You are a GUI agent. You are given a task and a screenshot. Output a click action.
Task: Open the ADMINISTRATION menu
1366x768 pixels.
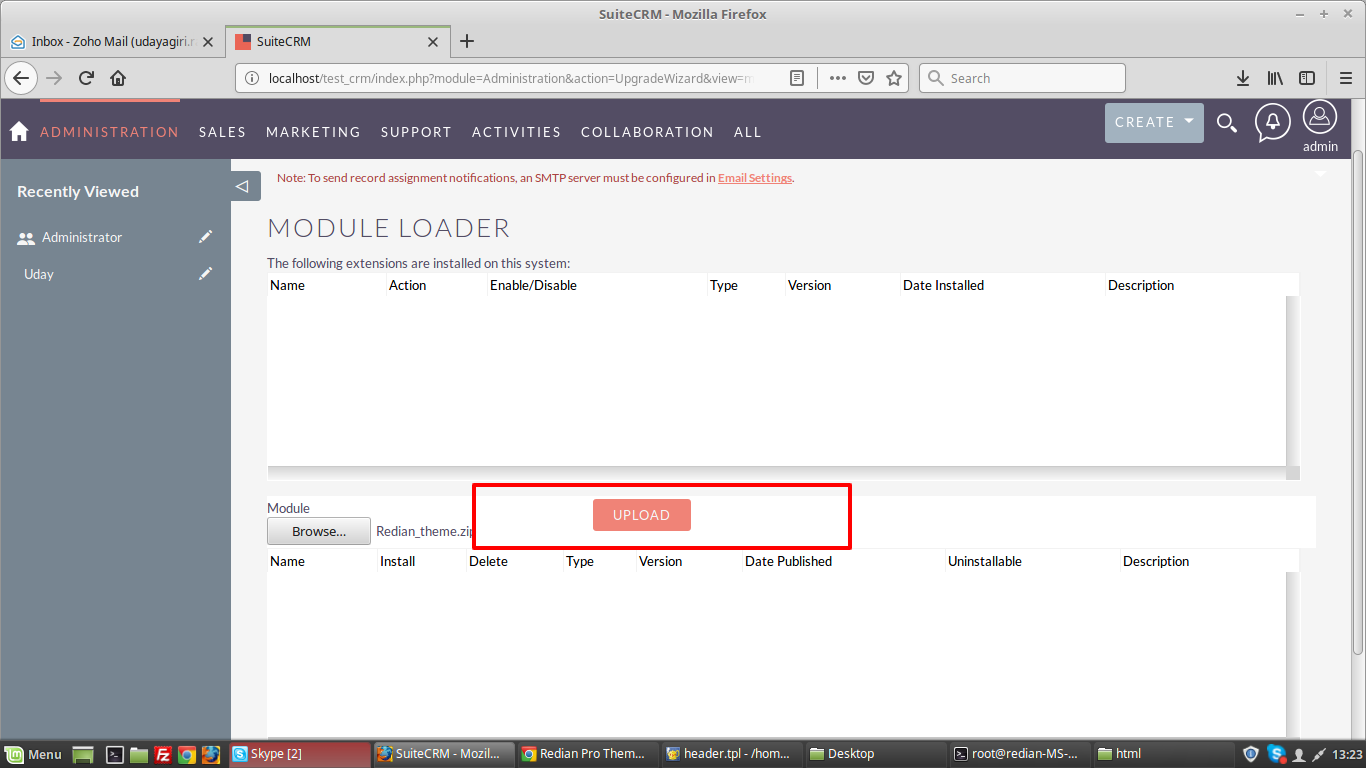(x=109, y=132)
